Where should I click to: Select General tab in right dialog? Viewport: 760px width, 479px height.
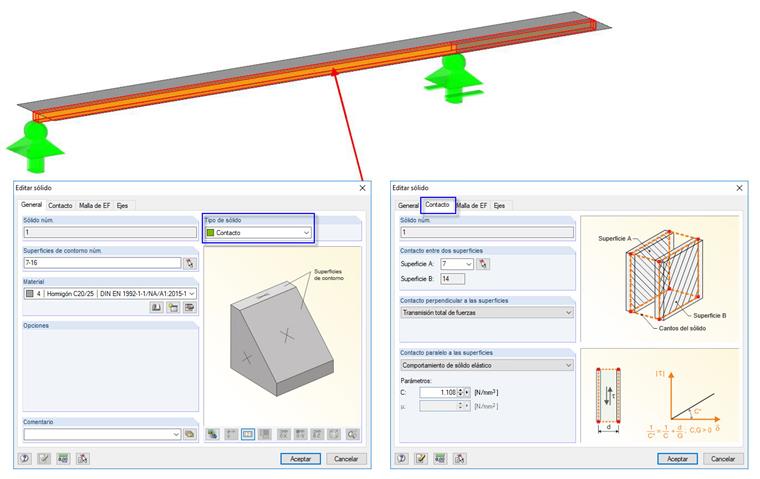(x=408, y=206)
